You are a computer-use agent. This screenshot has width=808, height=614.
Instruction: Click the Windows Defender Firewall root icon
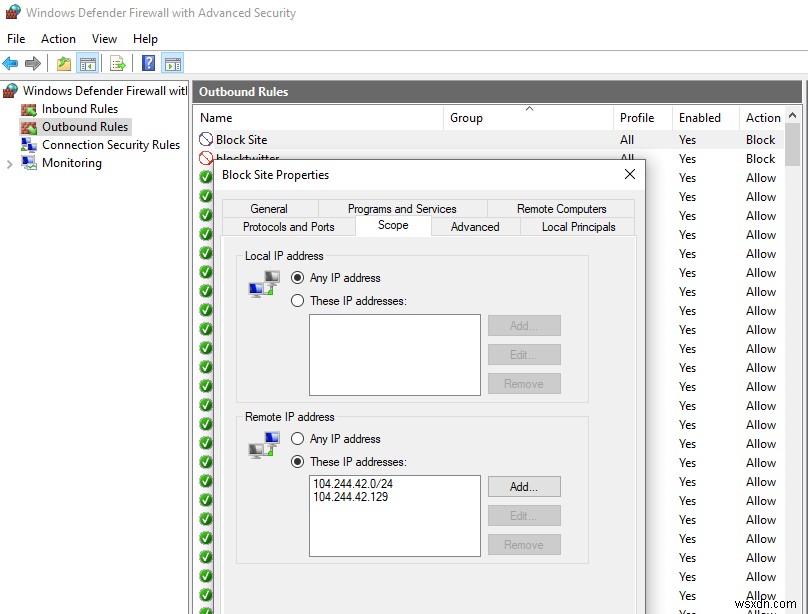[x=10, y=90]
